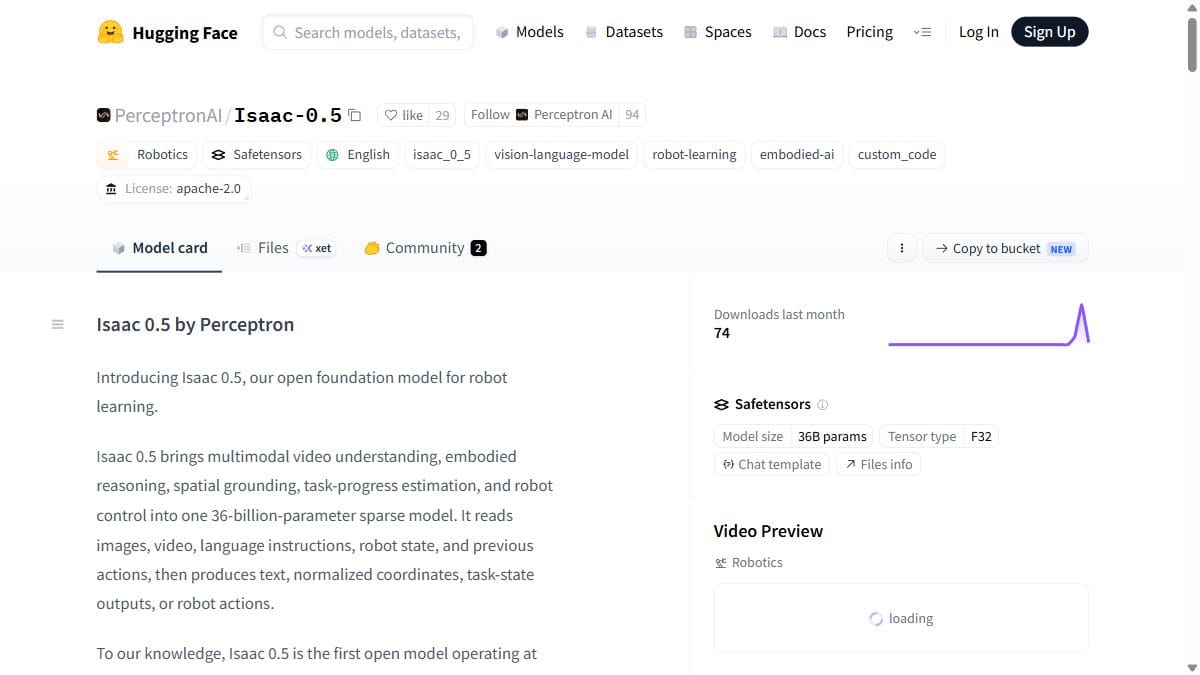
Task: Click the Downloads last month value 74
Action: pyautogui.click(x=722, y=333)
